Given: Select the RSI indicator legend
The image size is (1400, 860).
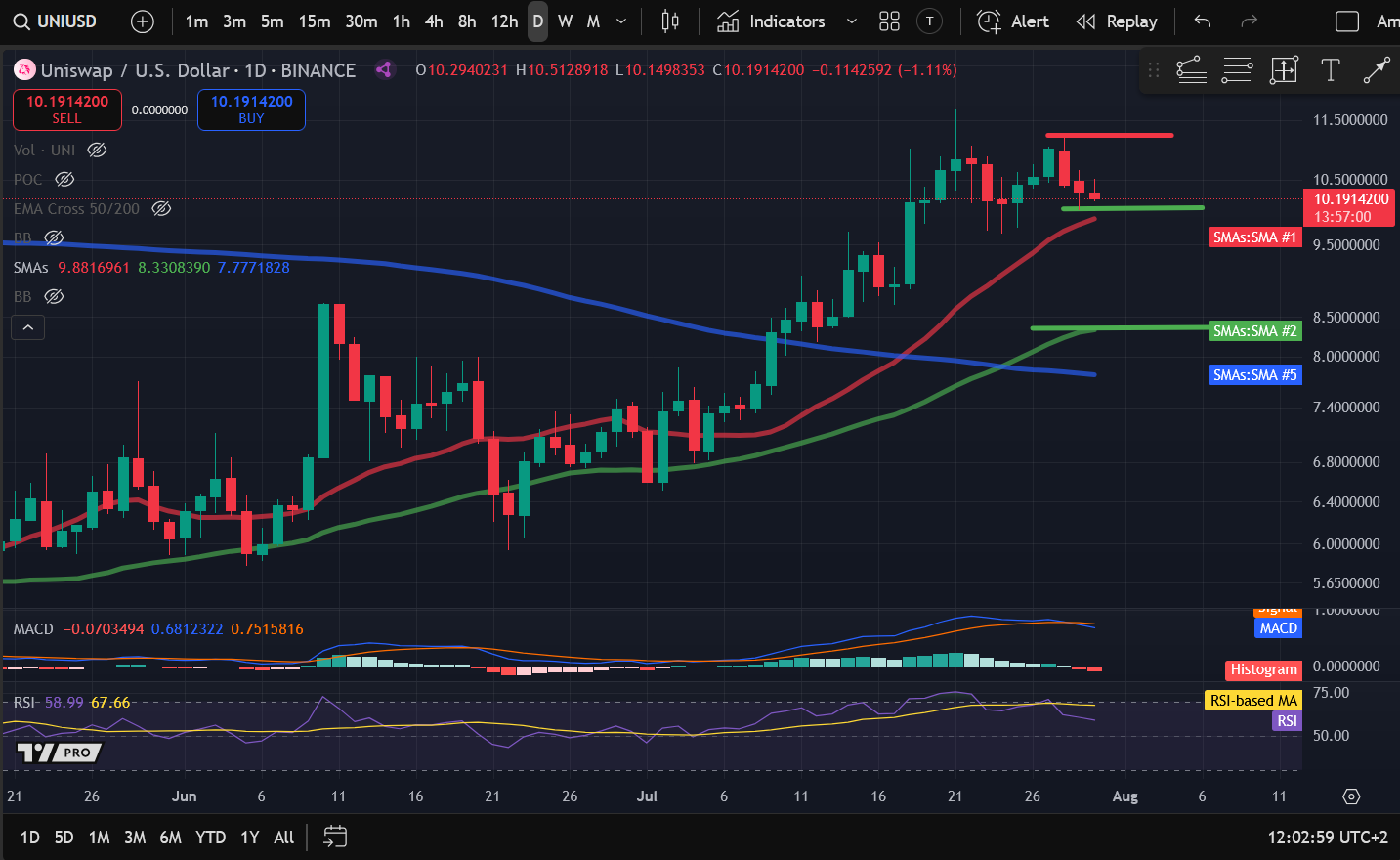Looking at the screenshot, I should (23, 703).
